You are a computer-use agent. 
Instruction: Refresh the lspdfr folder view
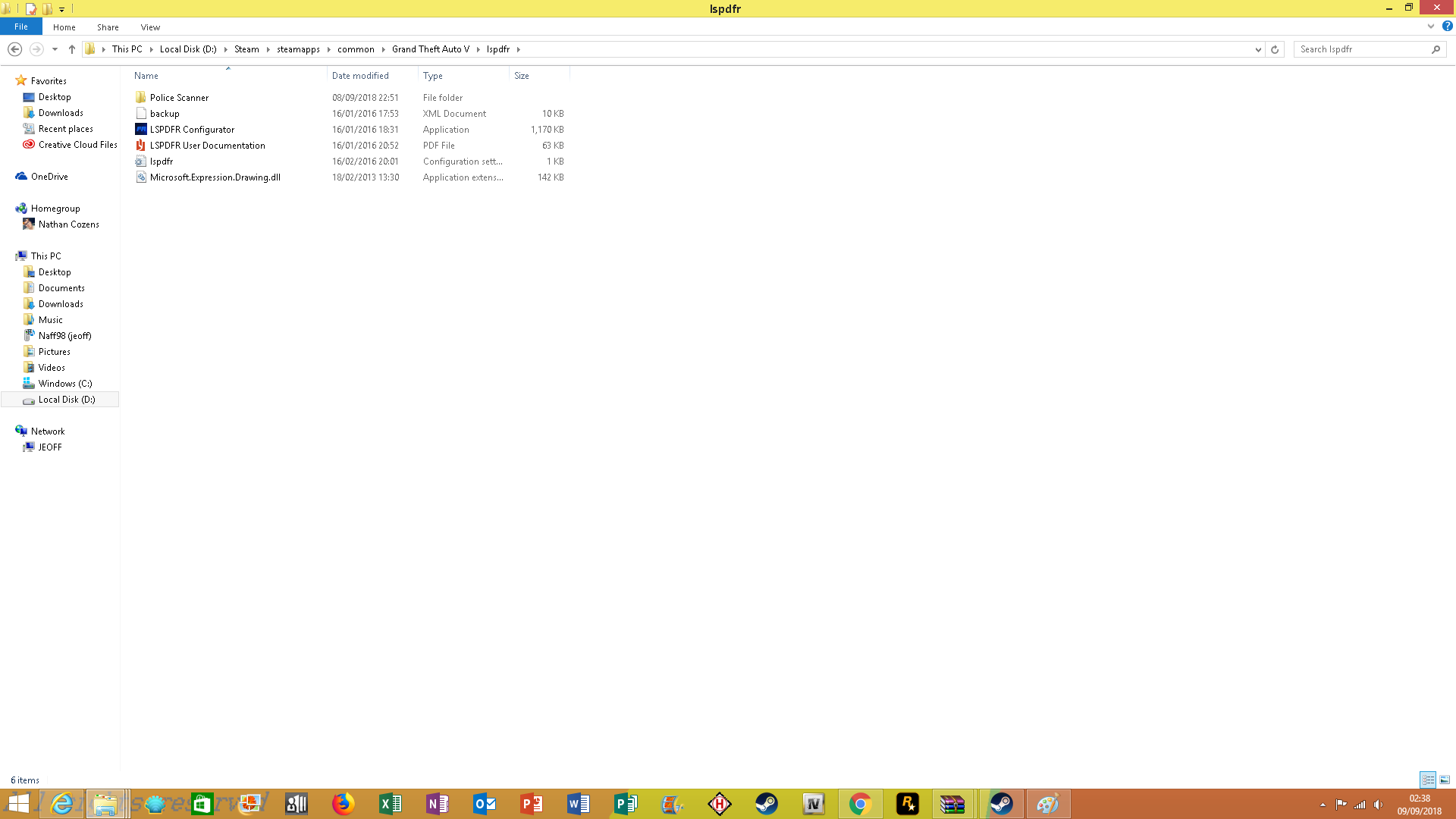click(x=1275, y=49)
